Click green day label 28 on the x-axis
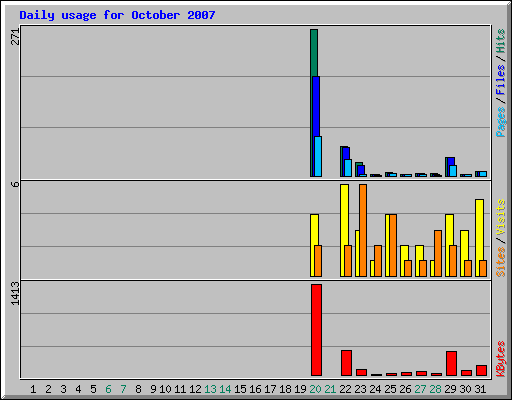The height and width of the screenshot is (400, 512). tap(435, 389)
